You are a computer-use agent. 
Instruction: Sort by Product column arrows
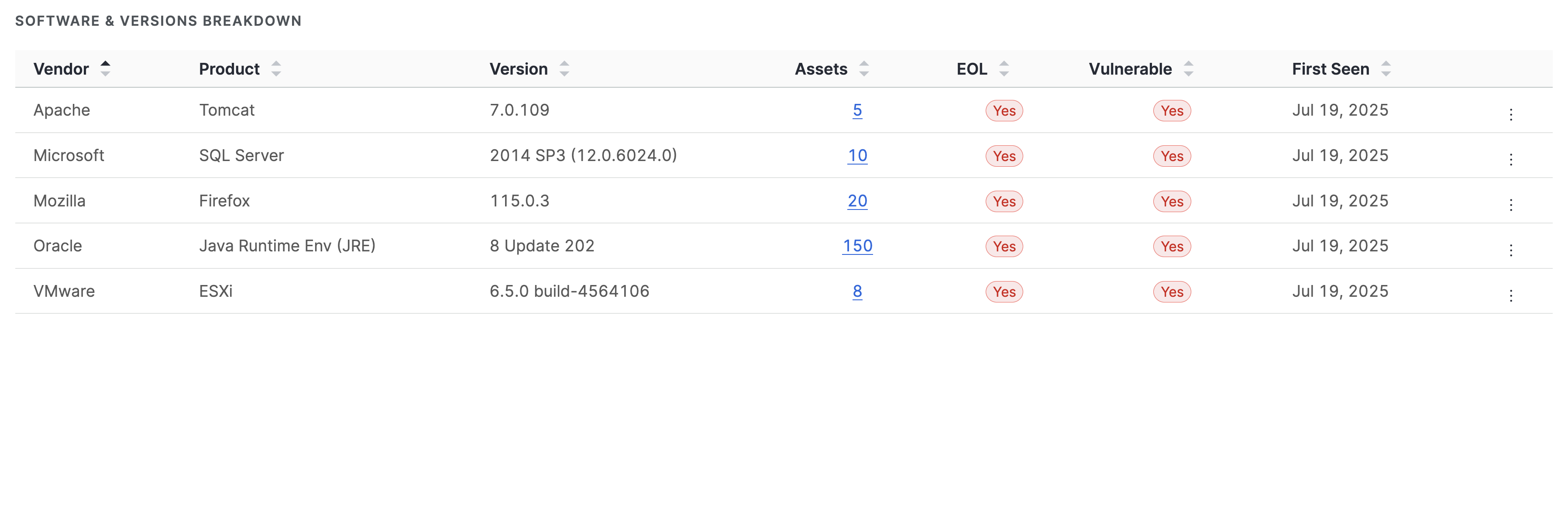[276, 68]
